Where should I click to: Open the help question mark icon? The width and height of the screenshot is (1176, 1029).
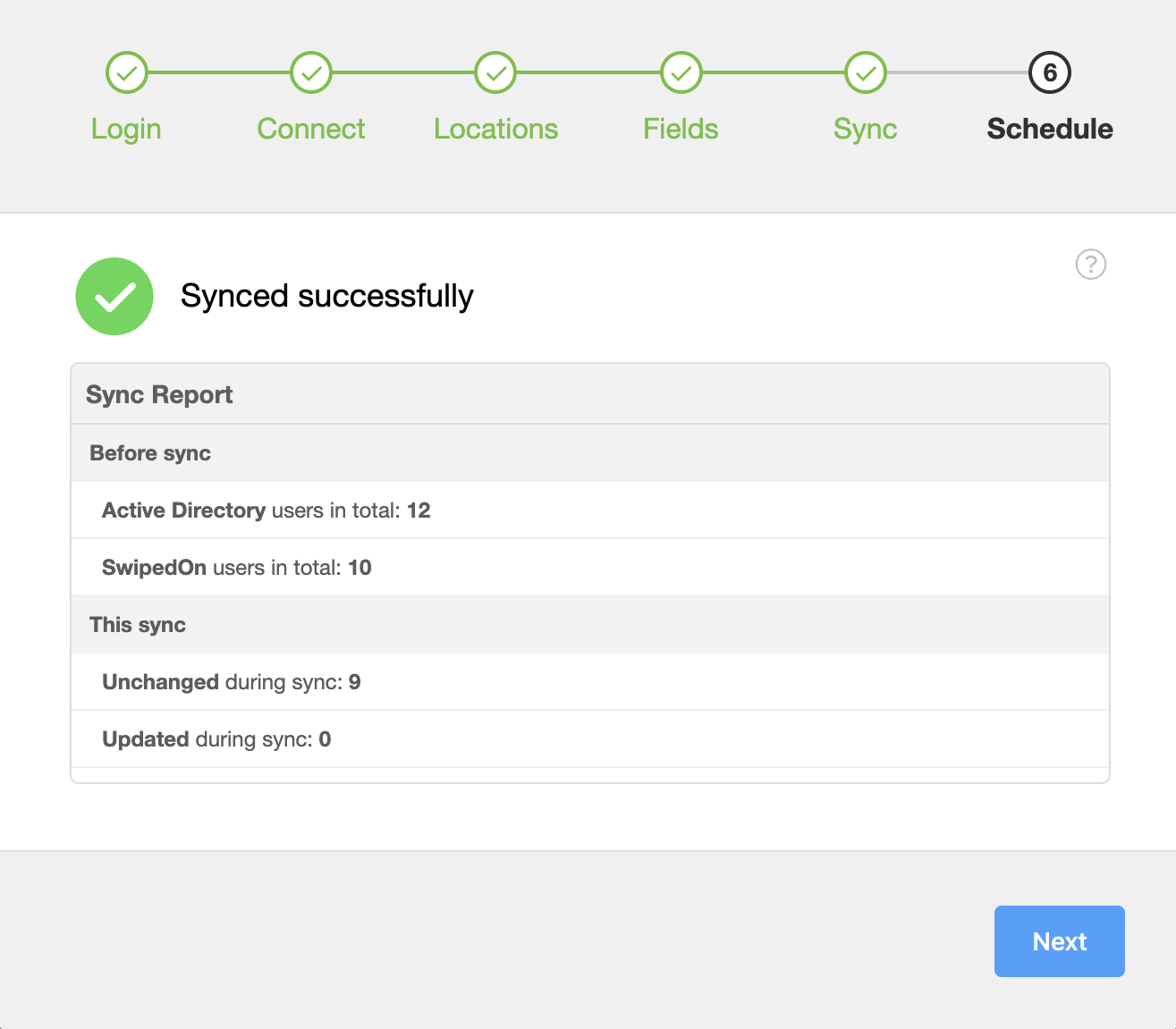click(x=1090, y=265)
